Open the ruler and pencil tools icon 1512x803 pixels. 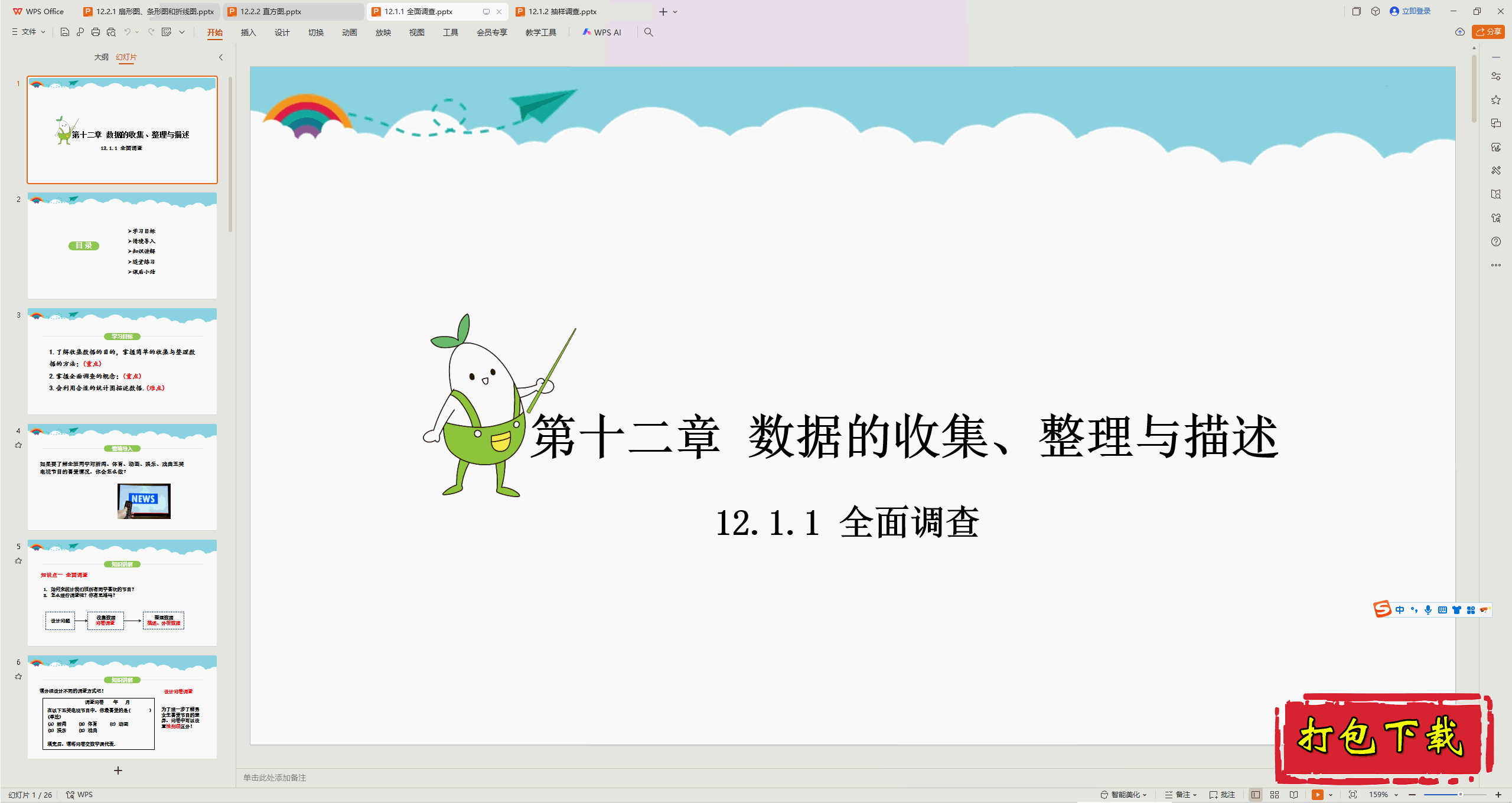[1496, 171]
